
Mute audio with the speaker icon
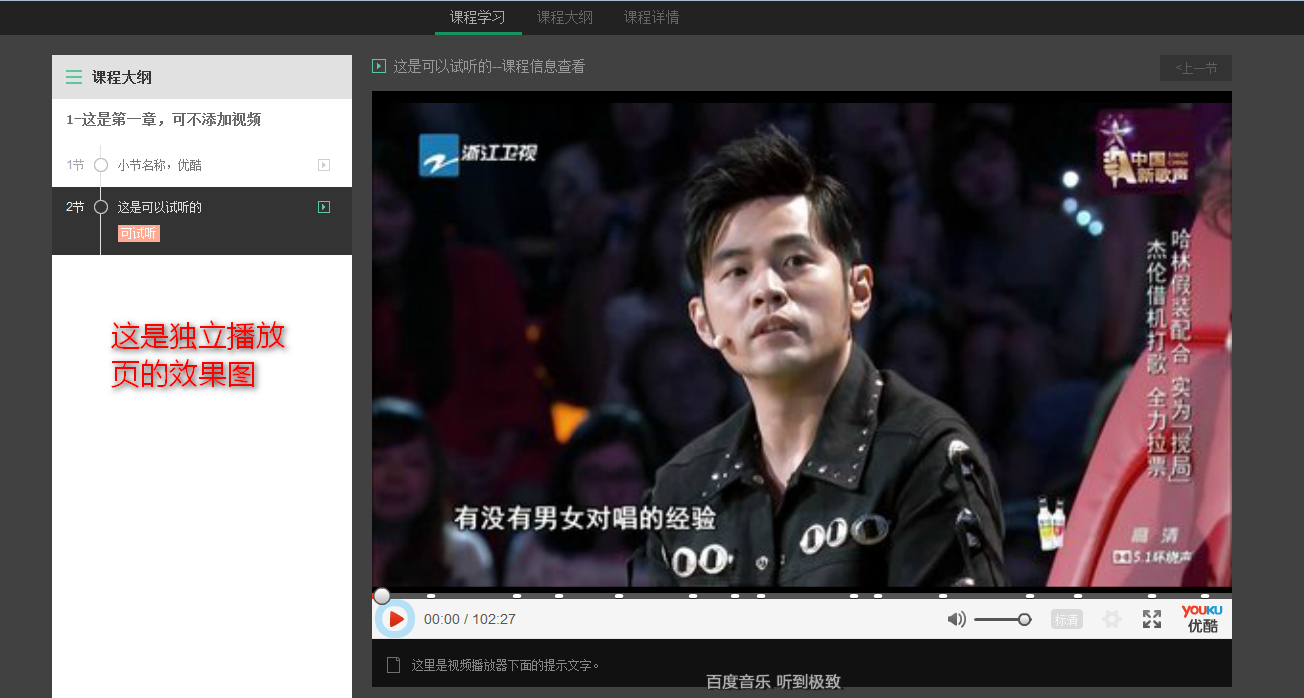[957, 620]
